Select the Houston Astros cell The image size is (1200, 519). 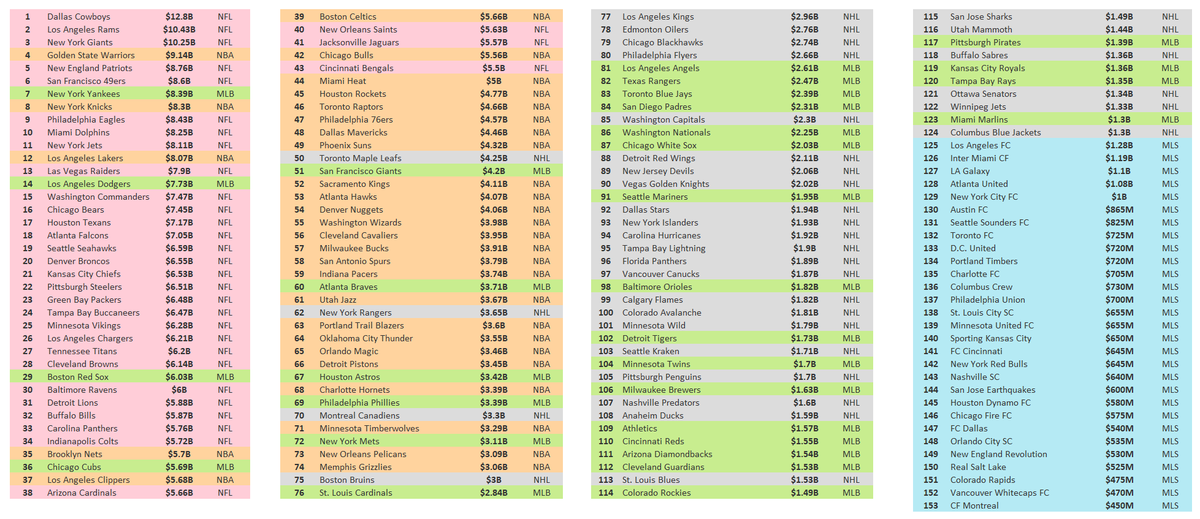(x=351, y=376)
